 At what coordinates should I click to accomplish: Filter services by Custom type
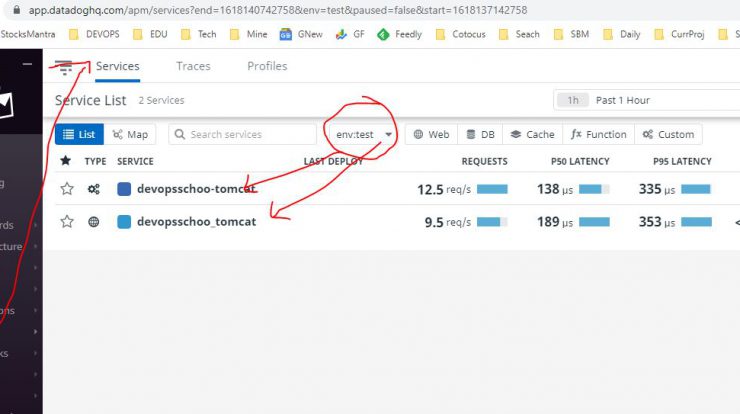click(668, 135)
